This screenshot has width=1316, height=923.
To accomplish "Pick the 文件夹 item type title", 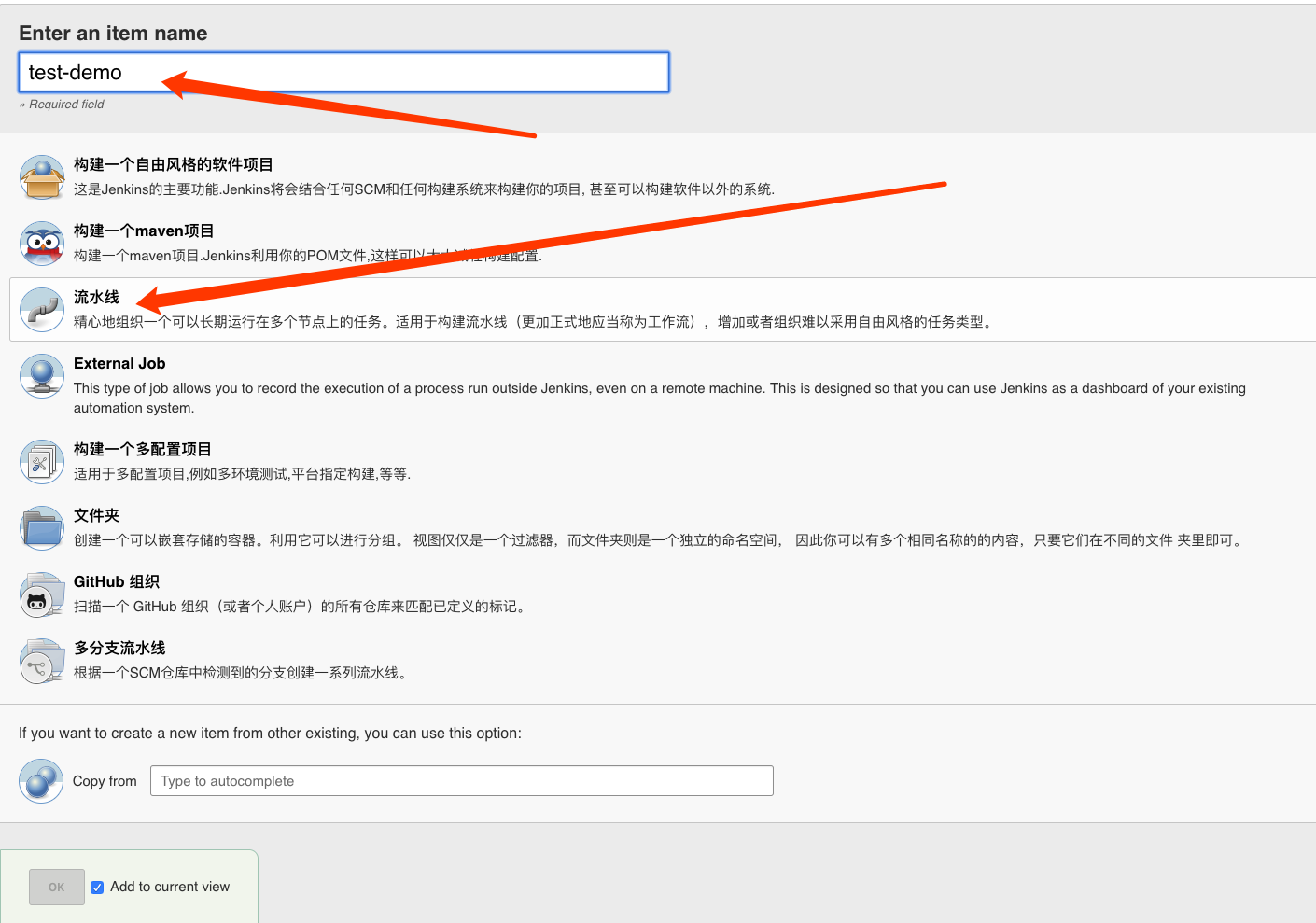I will pyautogui.click(x=96, y=516).
